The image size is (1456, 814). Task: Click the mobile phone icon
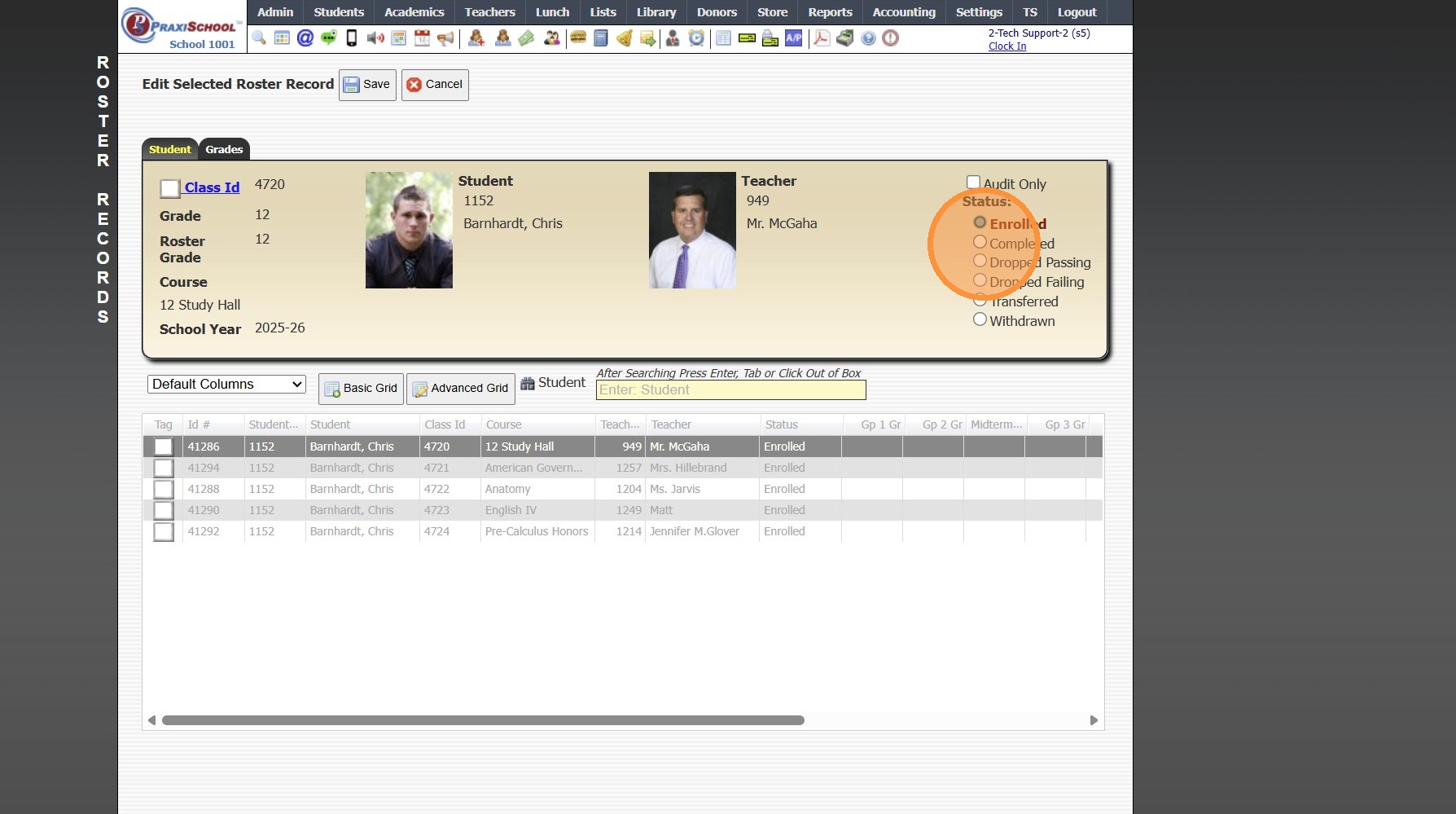click(x=352, y=38)
